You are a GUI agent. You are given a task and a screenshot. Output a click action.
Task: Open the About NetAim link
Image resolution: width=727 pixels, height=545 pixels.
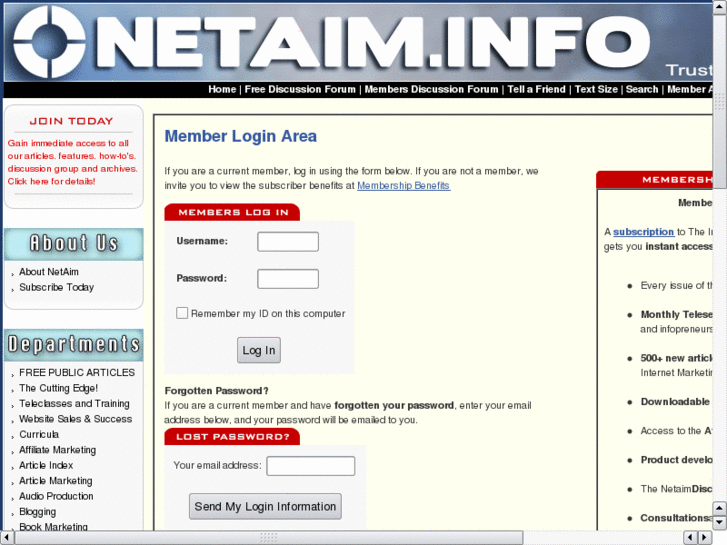click(x=49, y=272)
